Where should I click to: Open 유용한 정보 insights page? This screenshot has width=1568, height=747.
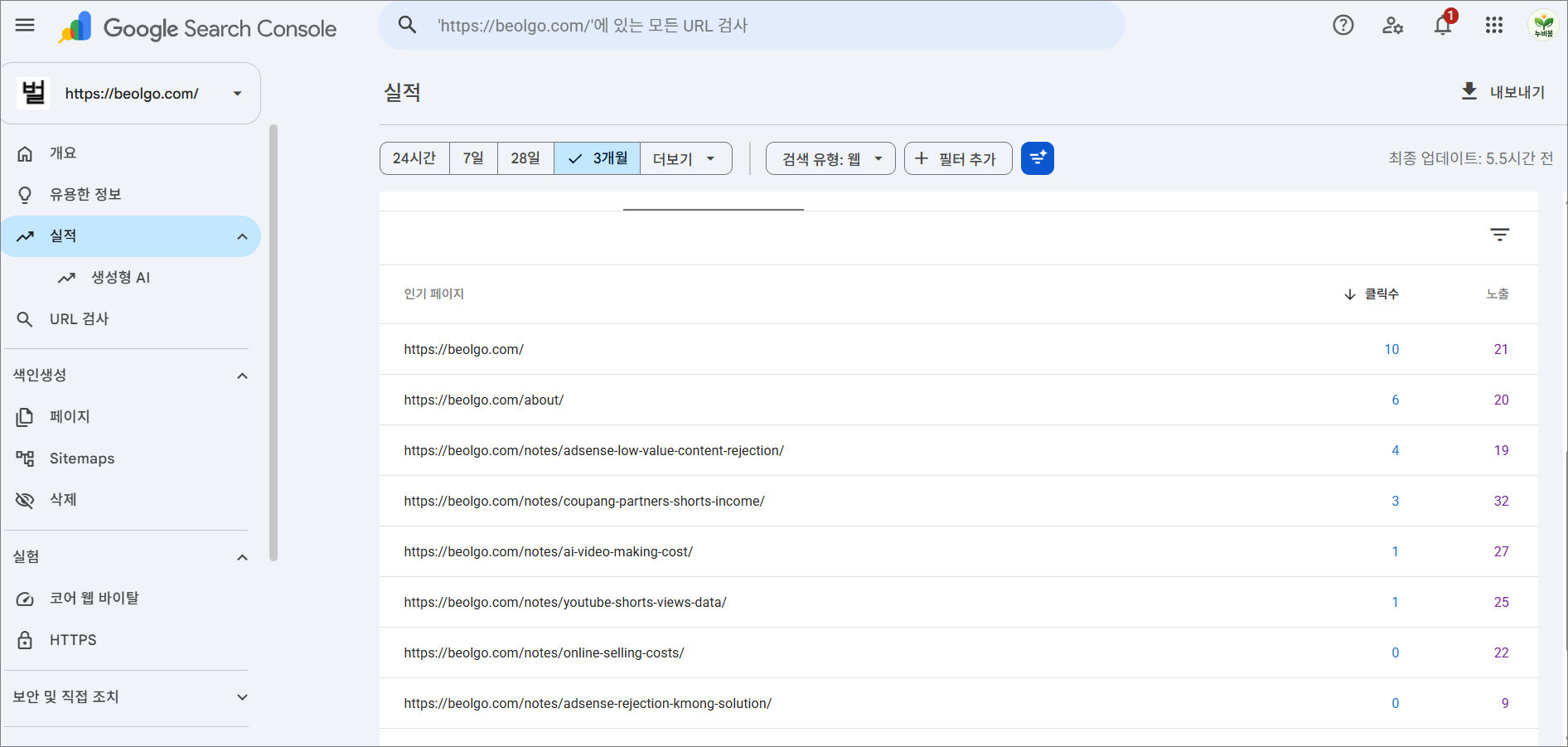tap(131, 195)
